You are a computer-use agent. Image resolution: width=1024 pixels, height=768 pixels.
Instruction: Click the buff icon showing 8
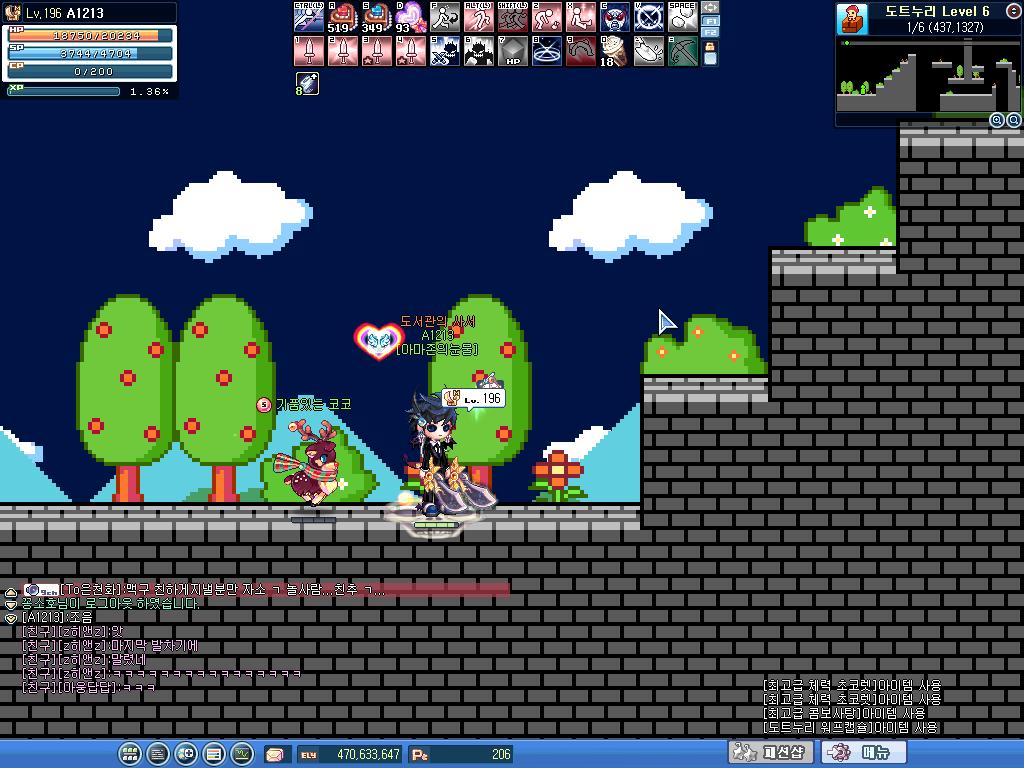click(x=307, y=84)
